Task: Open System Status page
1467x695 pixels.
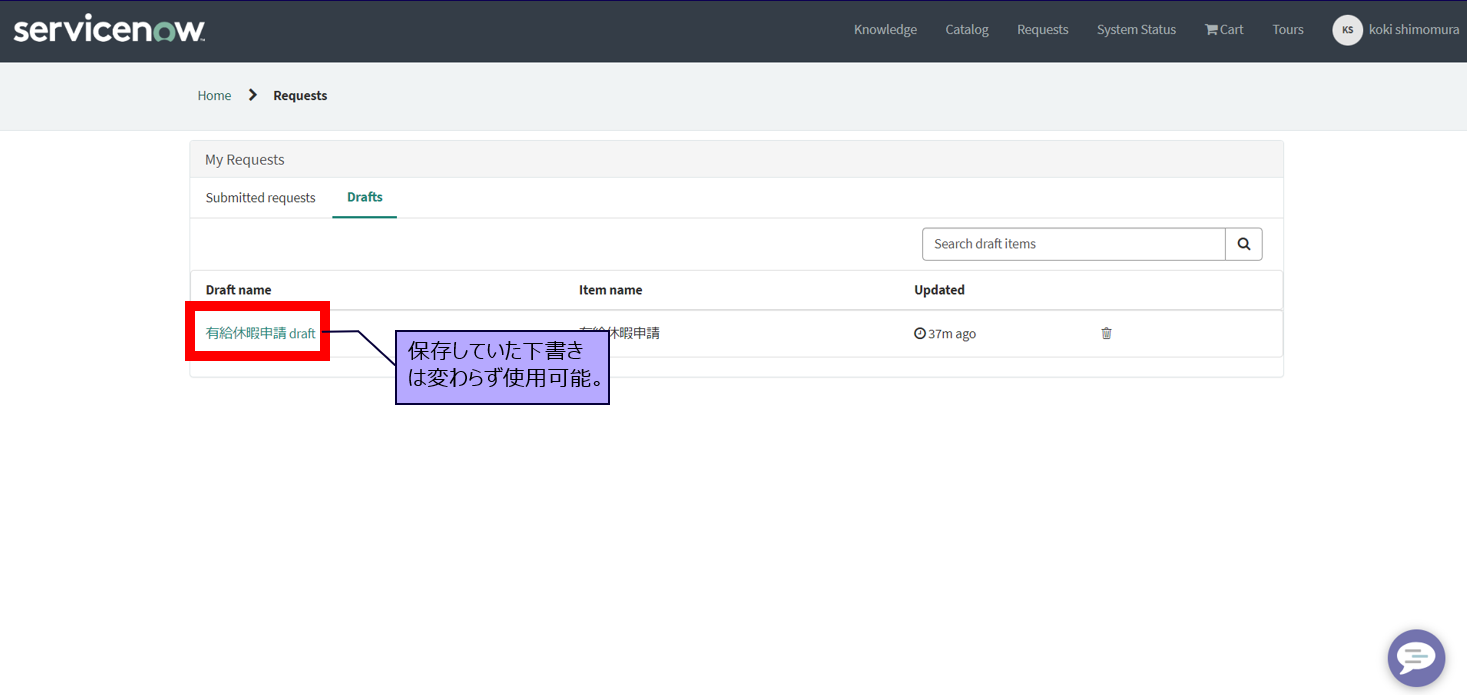Action: (1136, 30)
